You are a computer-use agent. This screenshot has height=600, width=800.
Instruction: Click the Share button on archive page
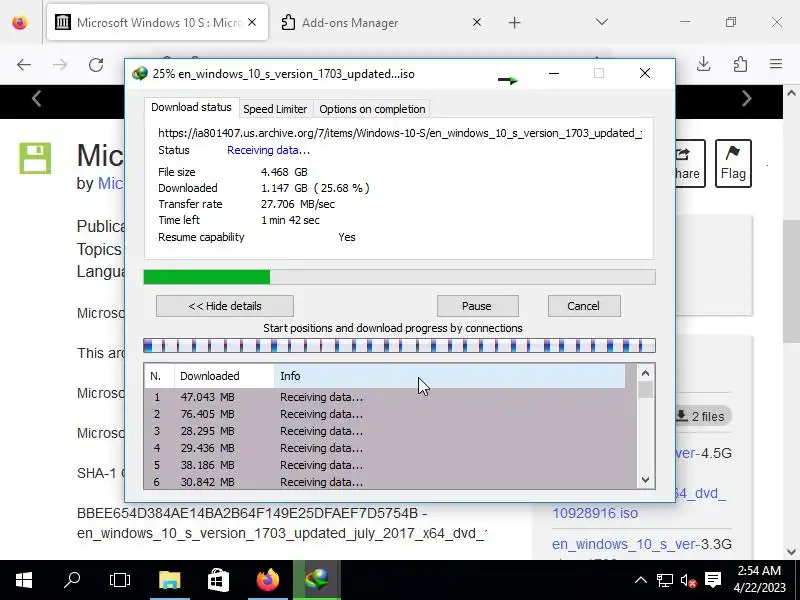point(690,163)
